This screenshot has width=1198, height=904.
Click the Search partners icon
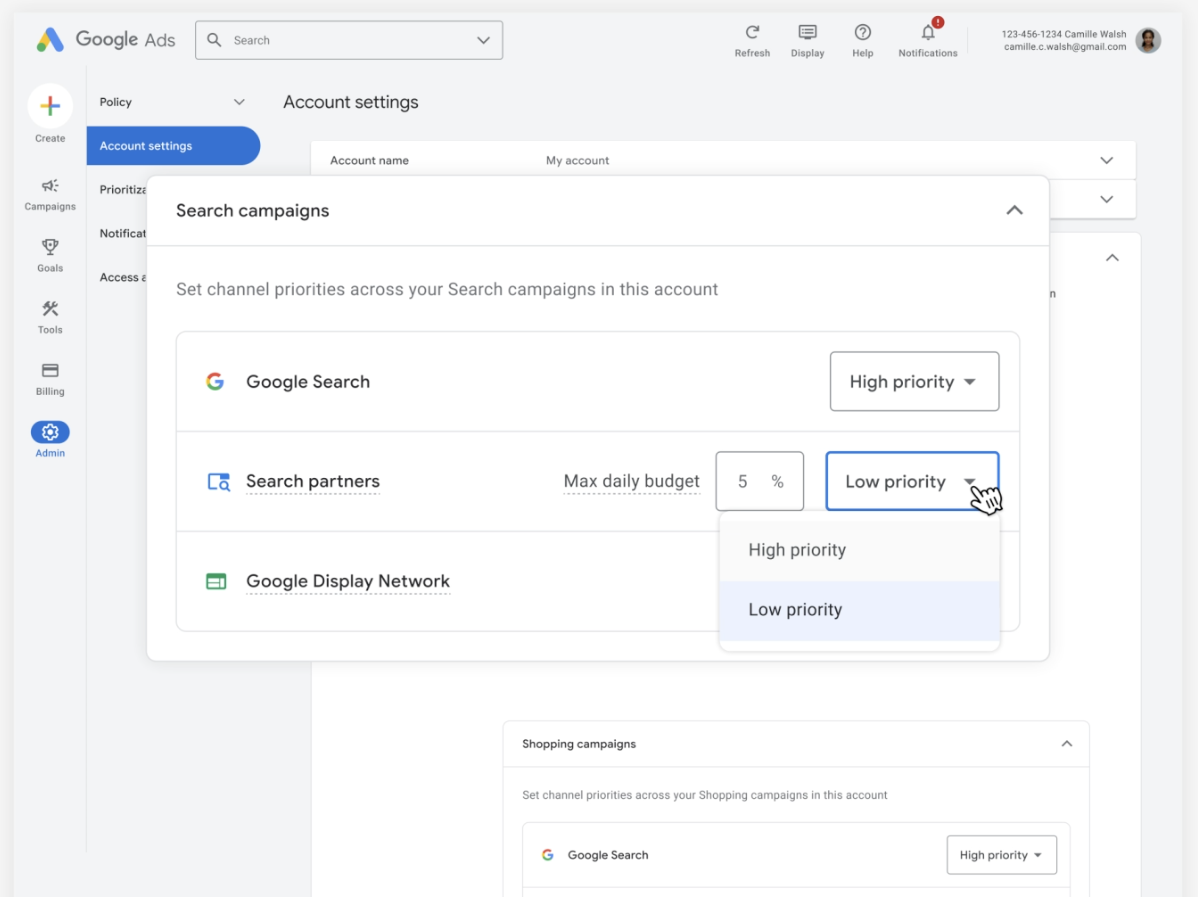click(219, 481)
